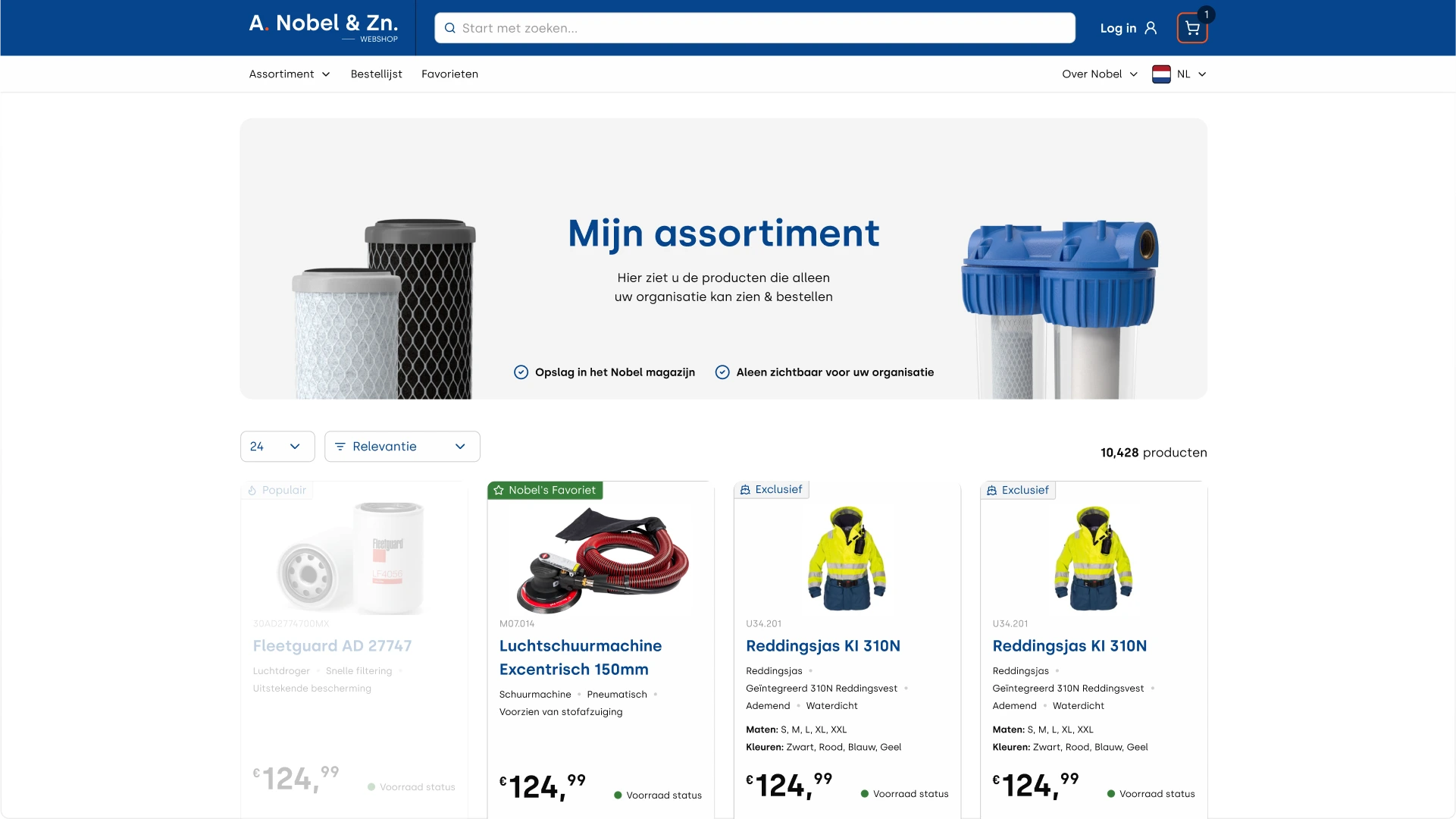This screenshot has width=1456, height=819.
Task: Open the shopping cart icon
Action: [x=1191, y=29]
